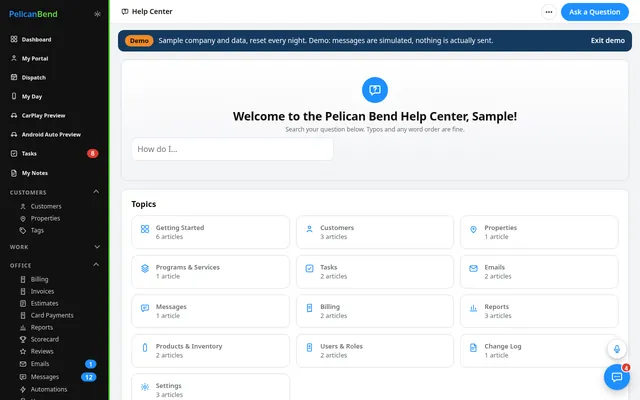Viewport: 640px width, 400px height.
Task: Click the My Notes document icon
Action: [x=14, y=173]
